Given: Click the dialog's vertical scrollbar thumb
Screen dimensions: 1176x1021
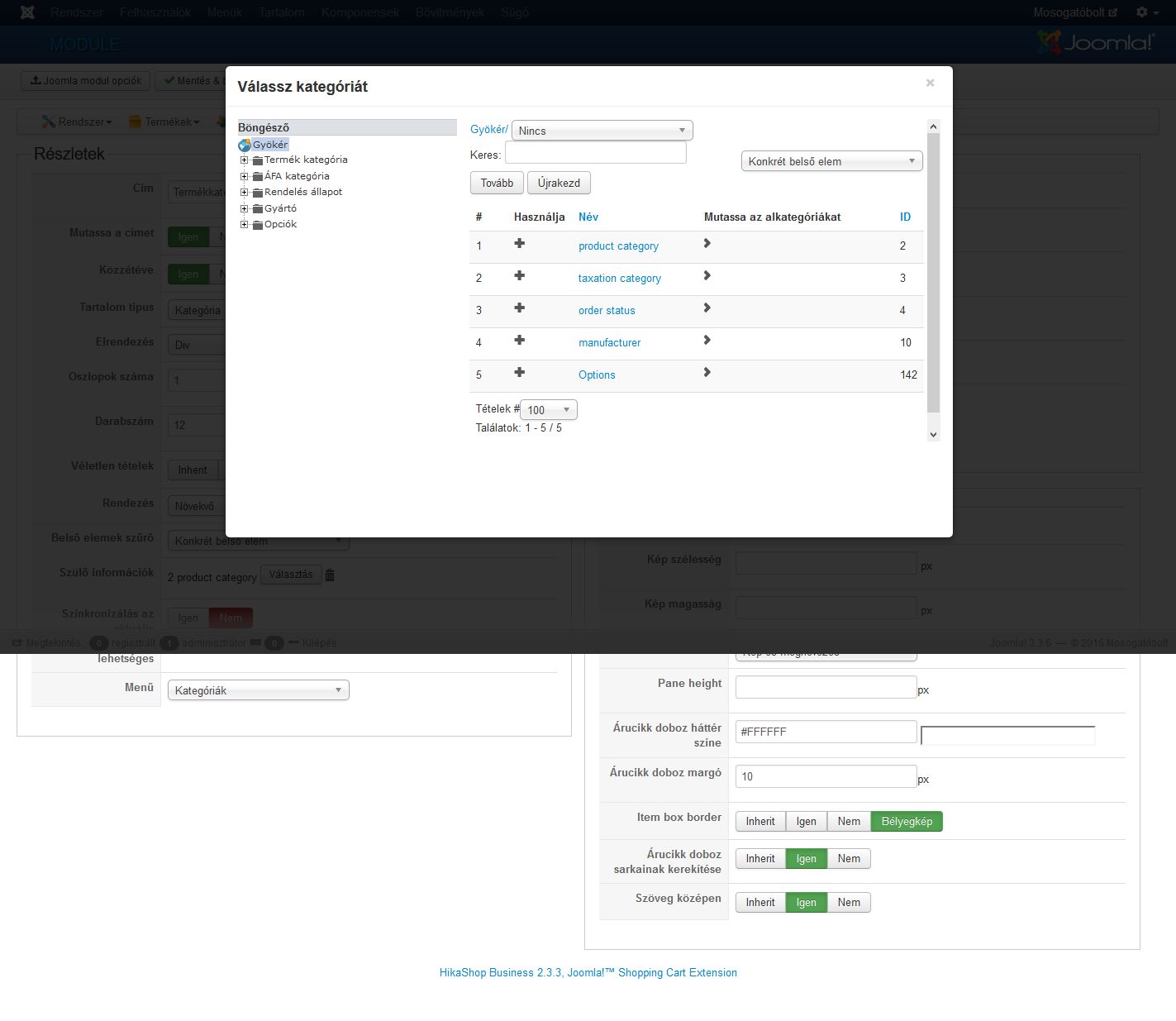Looking at the screenshot, I should coord(934,273).
